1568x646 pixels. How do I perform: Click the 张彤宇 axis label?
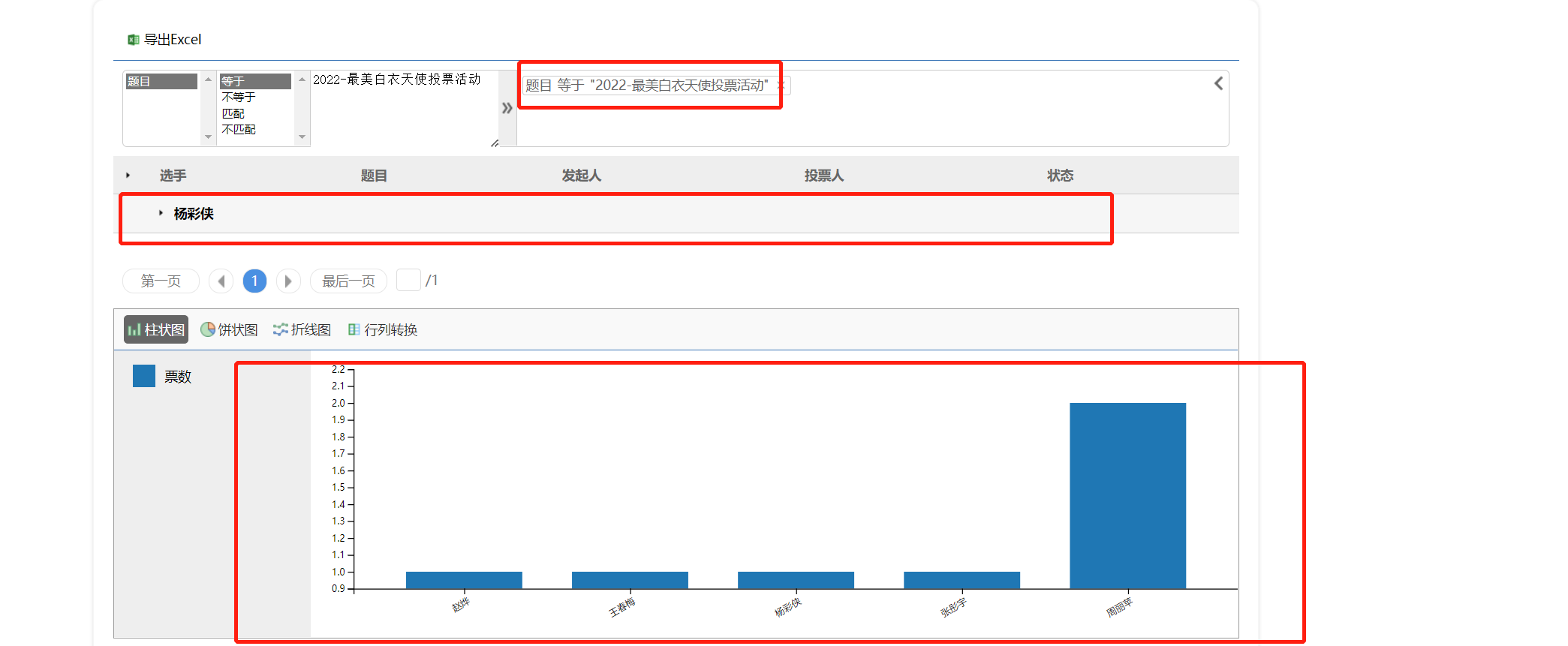953,608
